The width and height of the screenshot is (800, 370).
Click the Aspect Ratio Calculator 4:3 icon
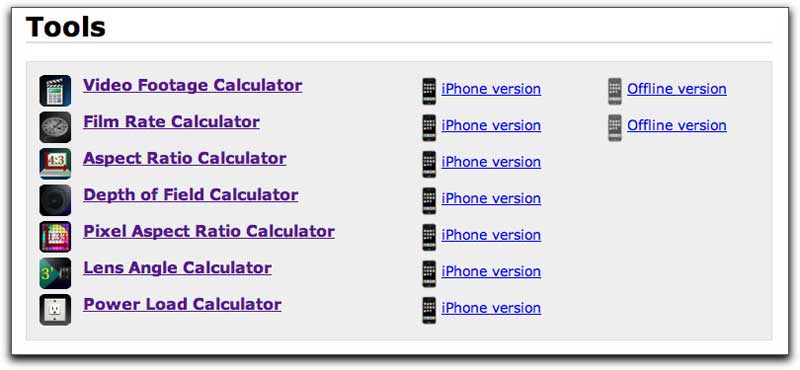(55, 164)
